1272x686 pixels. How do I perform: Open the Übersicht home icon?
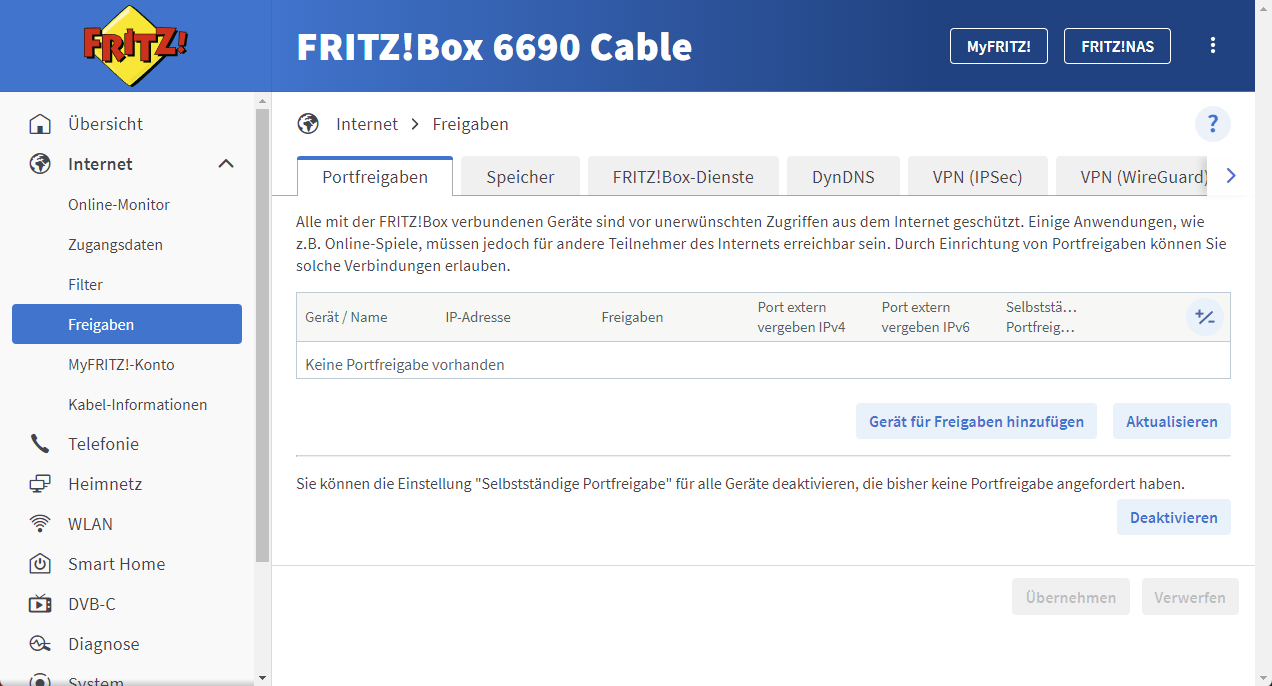pyautogui.click(x=39, y=123)
